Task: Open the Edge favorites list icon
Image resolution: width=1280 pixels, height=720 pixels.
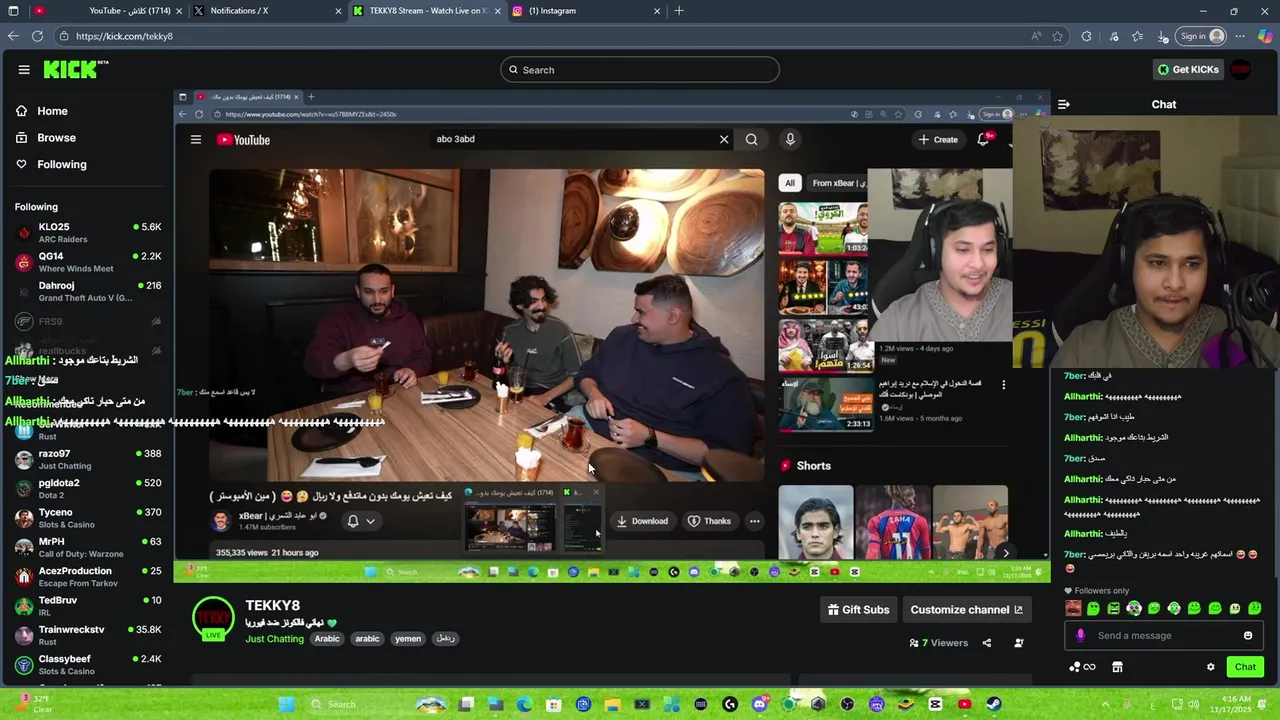Action: [x=1137, y=36]
